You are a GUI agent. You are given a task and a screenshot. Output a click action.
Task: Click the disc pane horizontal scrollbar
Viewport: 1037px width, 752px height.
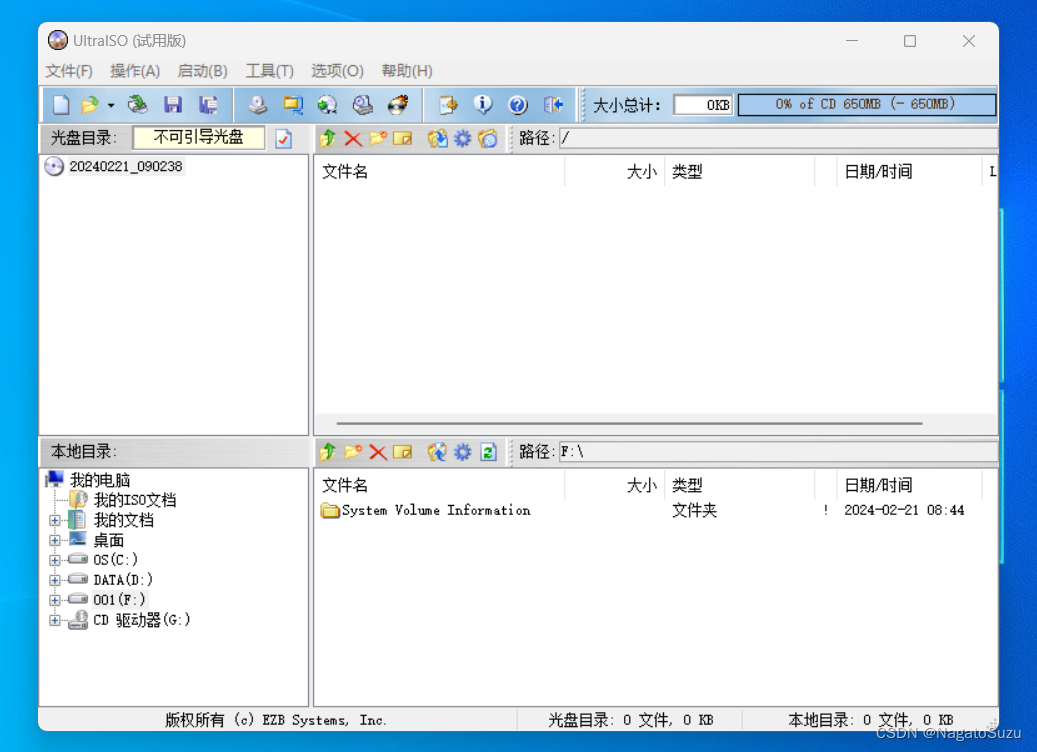629,423
